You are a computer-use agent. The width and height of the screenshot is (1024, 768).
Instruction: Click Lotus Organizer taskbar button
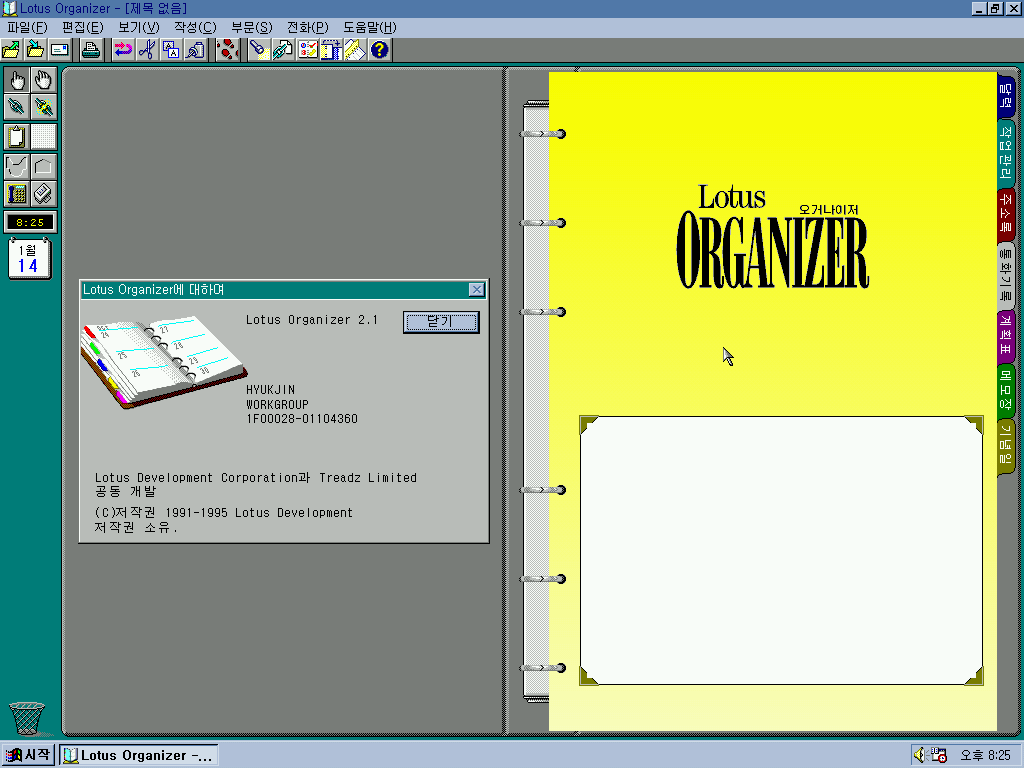(138, 755)
